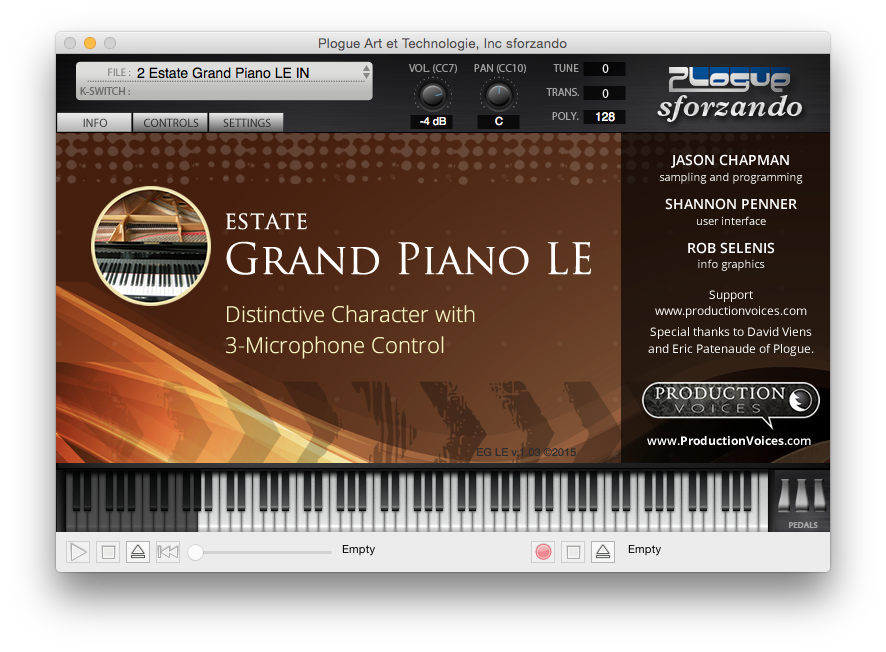
Task: Click the round piano thumbnail image
Action: [x=151, y=246]
